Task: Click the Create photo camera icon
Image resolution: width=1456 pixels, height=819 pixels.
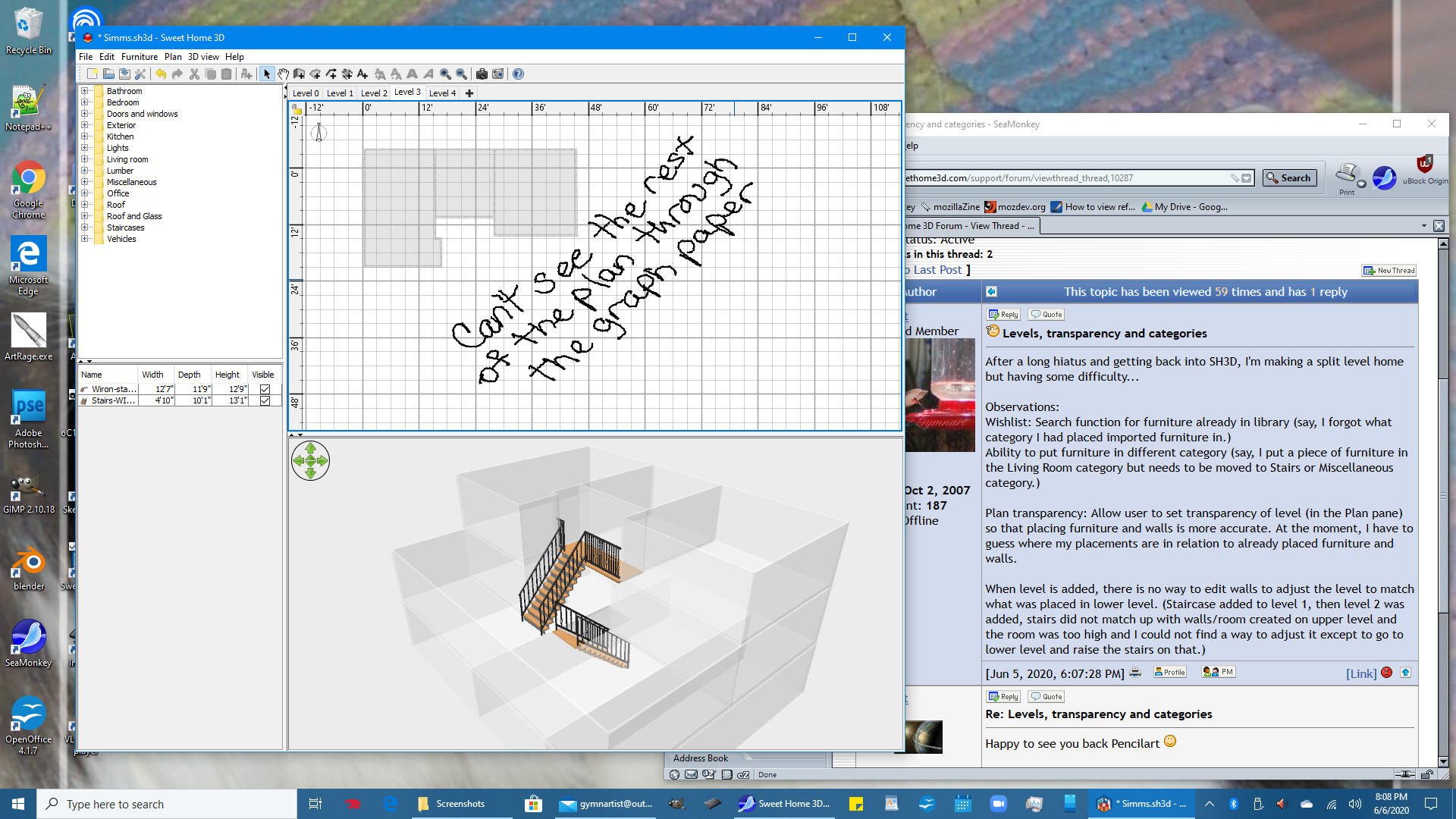Action: click(x=482, y=74)
